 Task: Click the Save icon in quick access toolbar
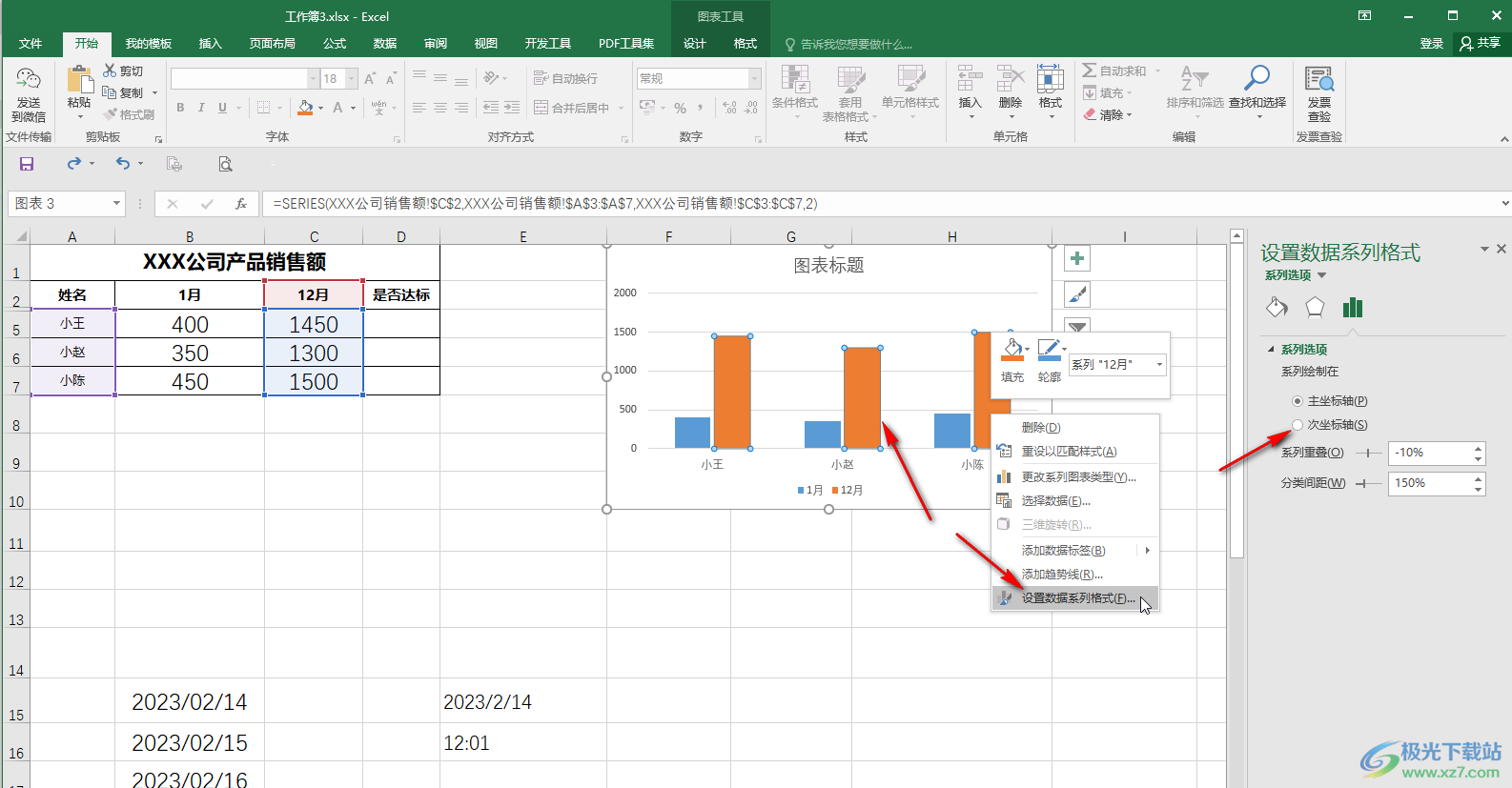[27, 164]
